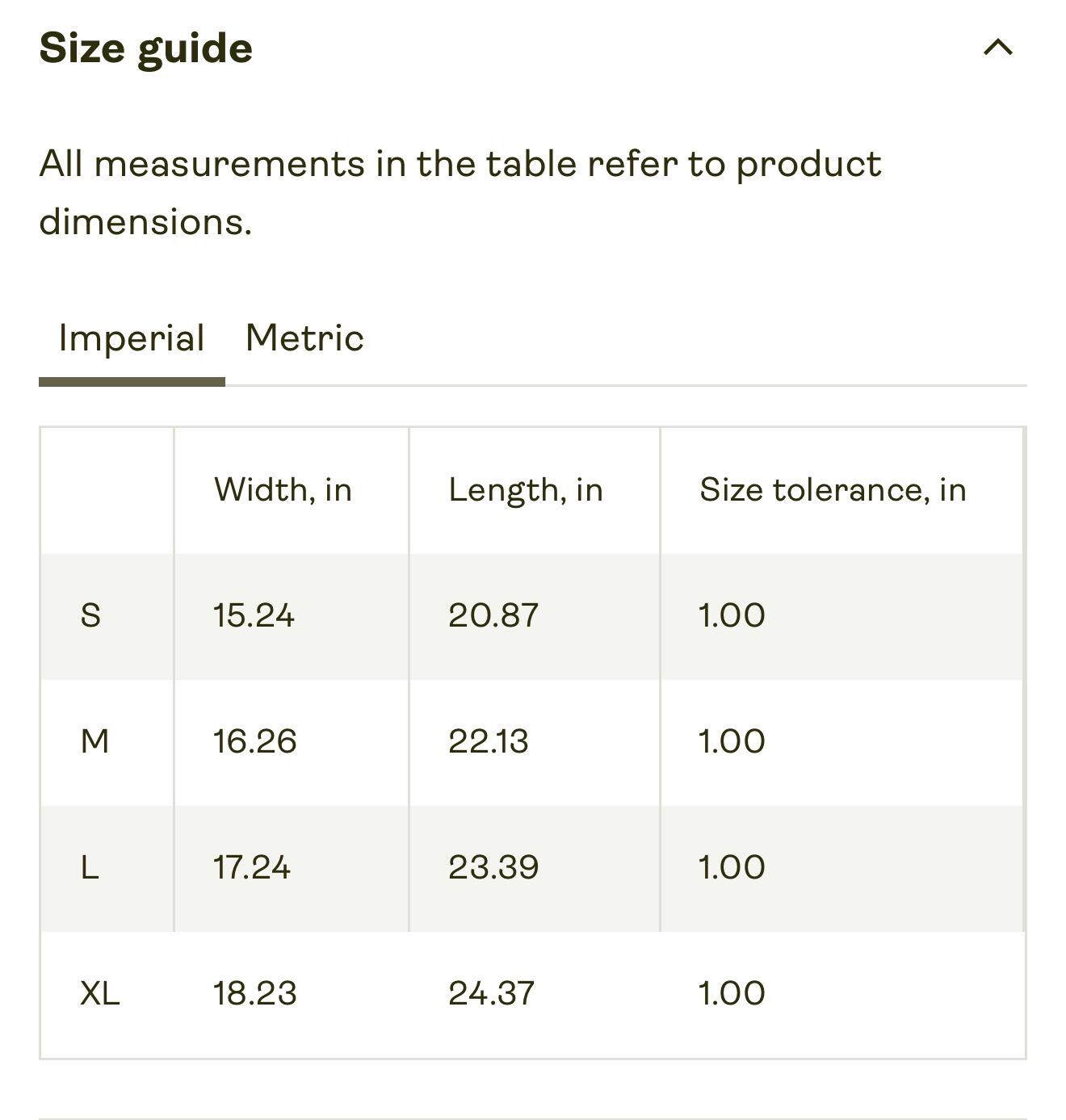
Task: Click the Size guide heading
Action: [146, 48]
